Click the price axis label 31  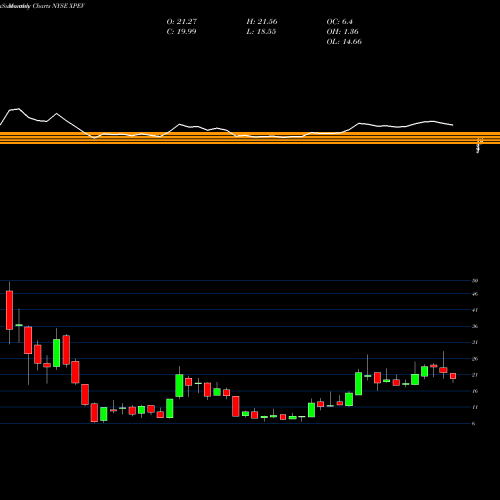coord(475,342)
